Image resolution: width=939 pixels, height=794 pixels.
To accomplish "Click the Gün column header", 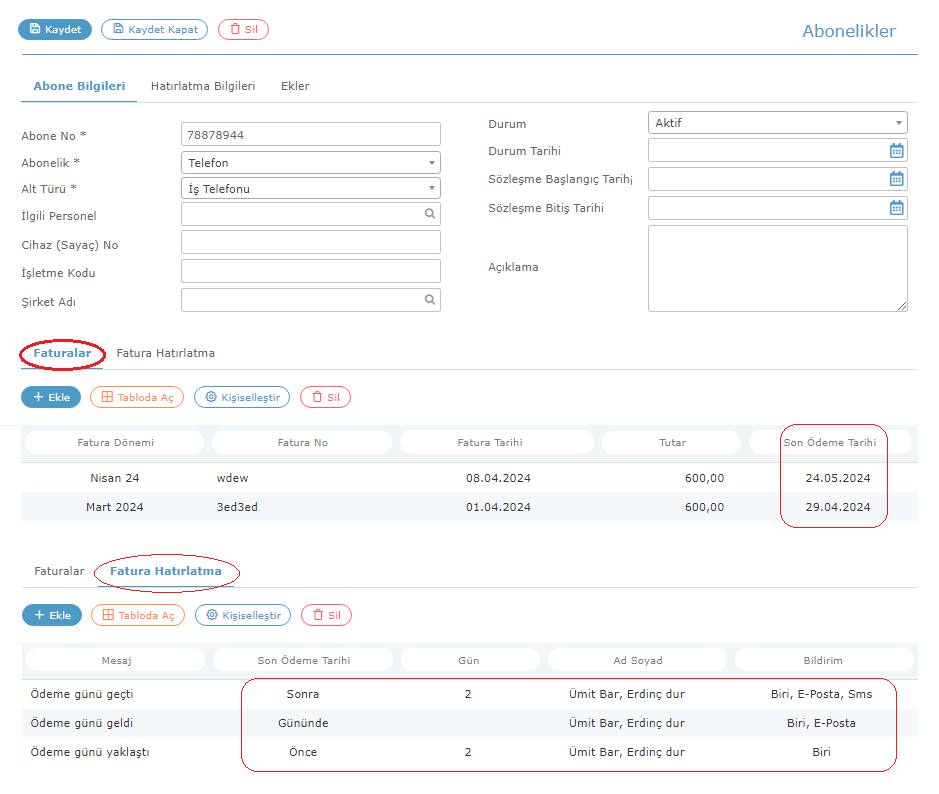I will tap(469, 660).
